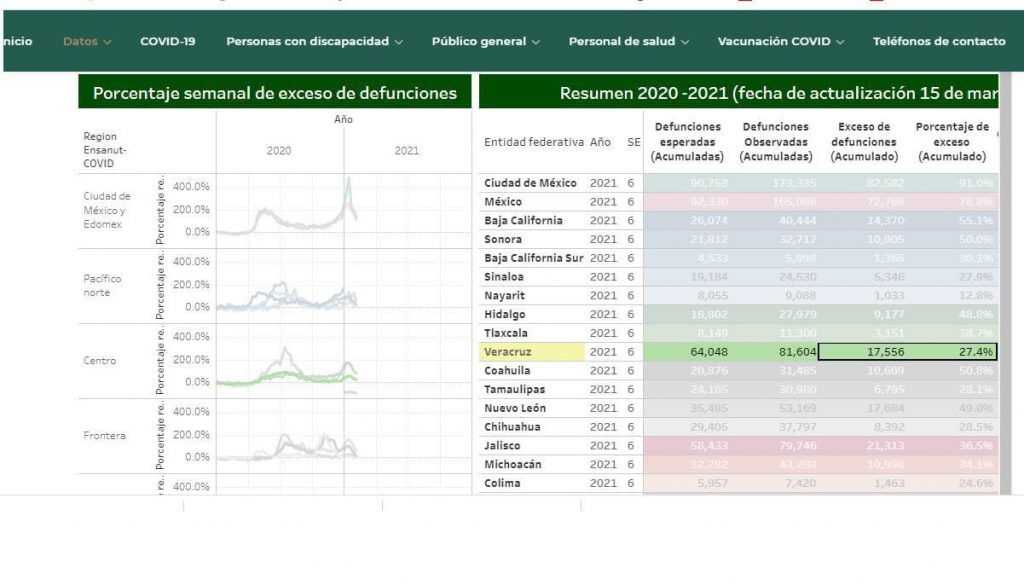Click the 2021 year header in chart
1024x585 pixels.
pos(407,151)
